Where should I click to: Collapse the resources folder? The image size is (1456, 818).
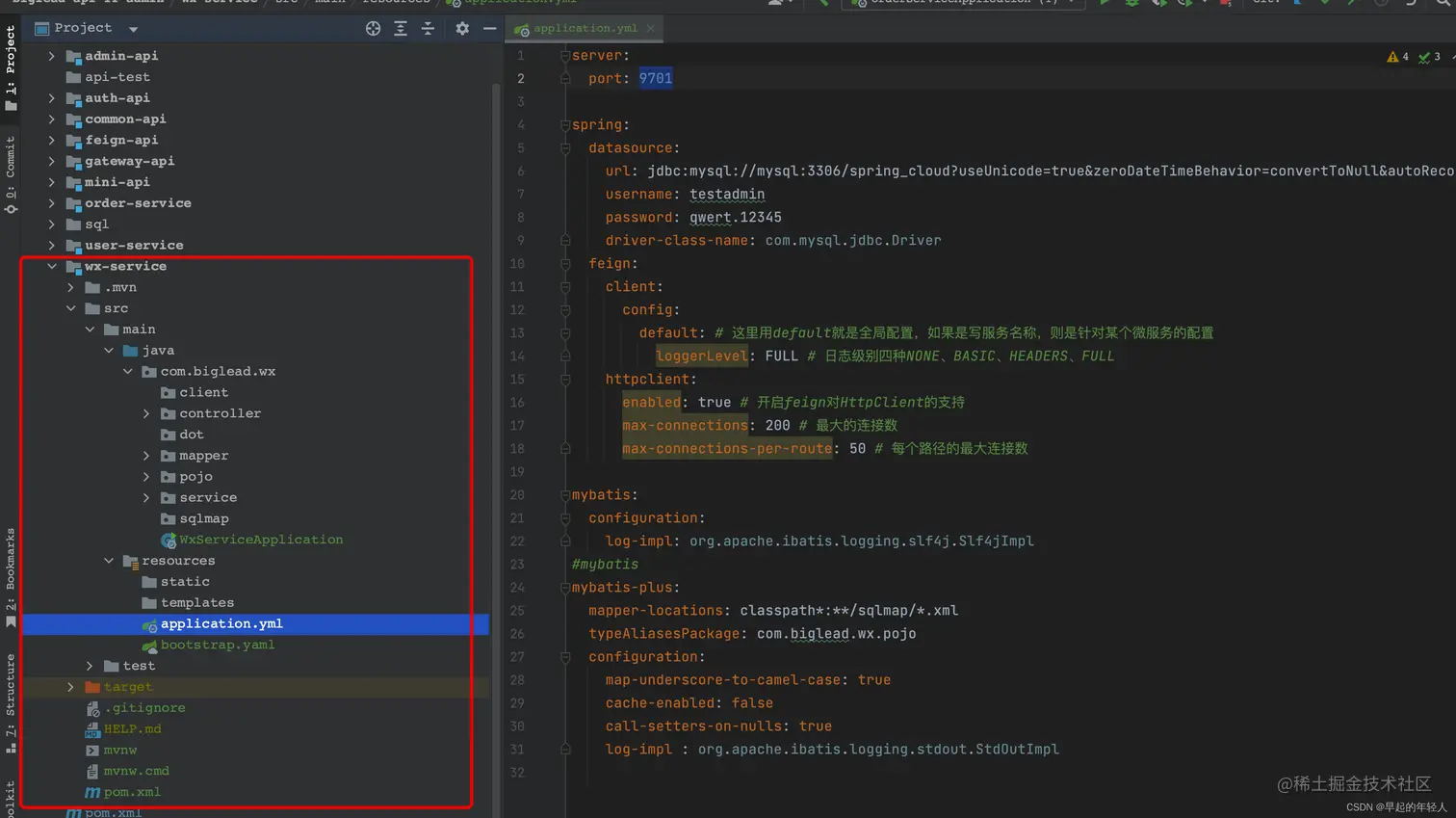tap(109, 561)
